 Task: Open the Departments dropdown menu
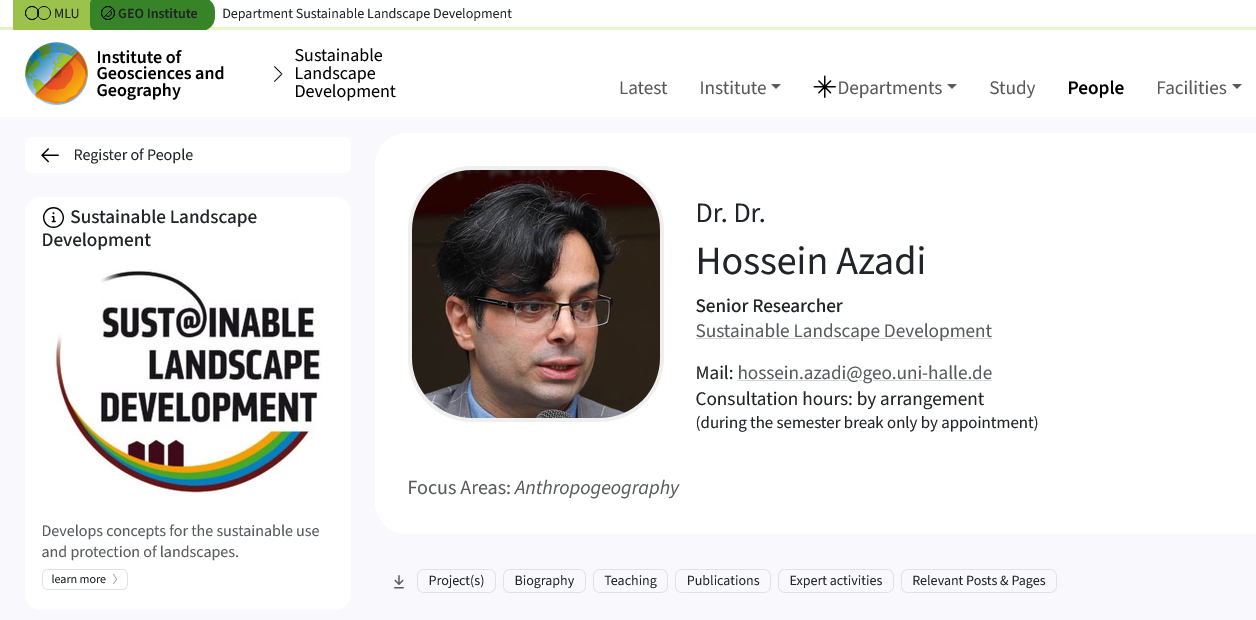885,87
